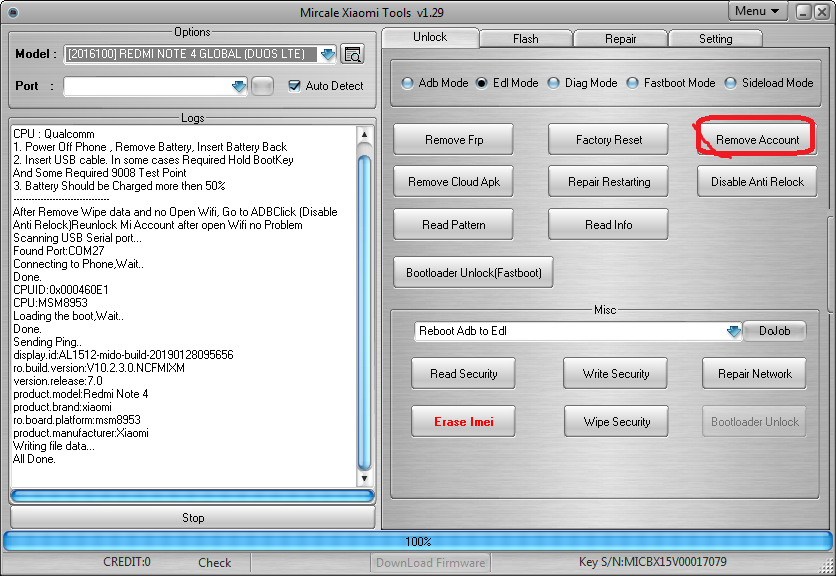Click the 'ro.build.version:V10.2.3.0.NCFMIXM' log line
The width and height of the screenshot is (836, 576).
coord(99,368)
